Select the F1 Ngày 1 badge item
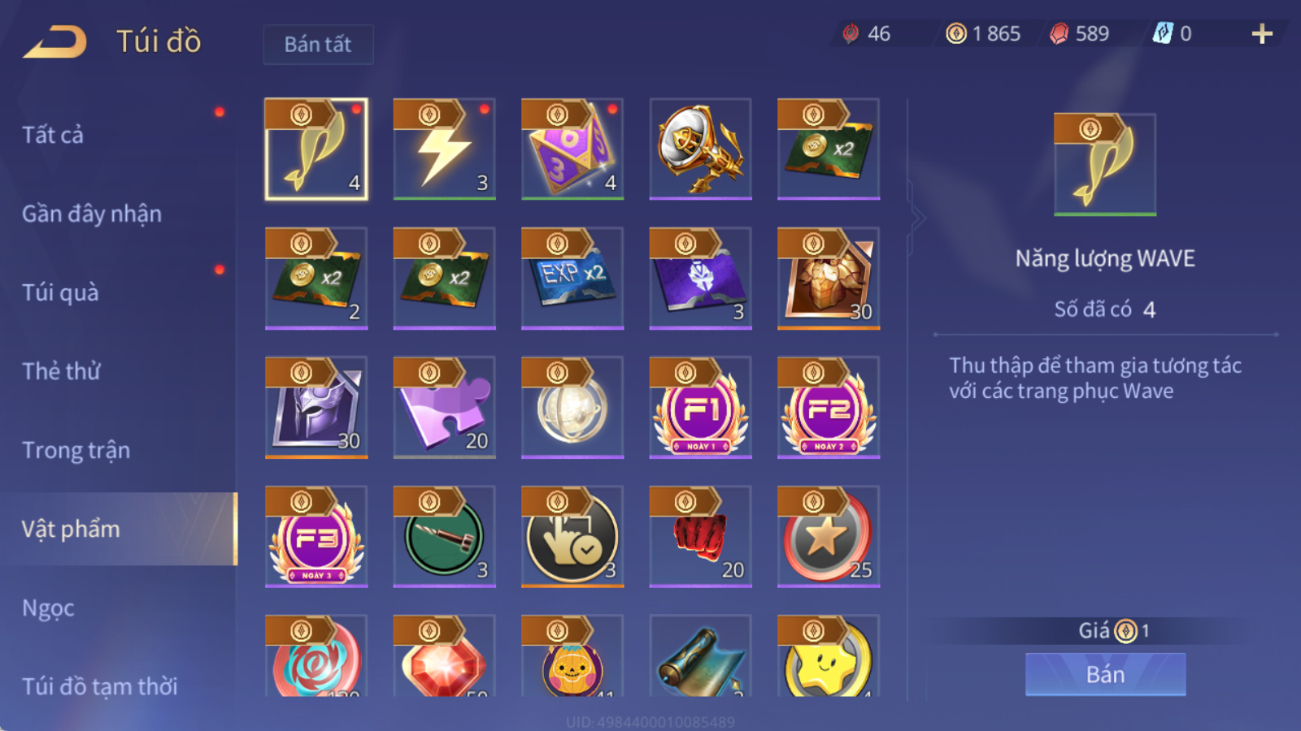The width and height of the screenshot is (1301, 731). point(700,407)
